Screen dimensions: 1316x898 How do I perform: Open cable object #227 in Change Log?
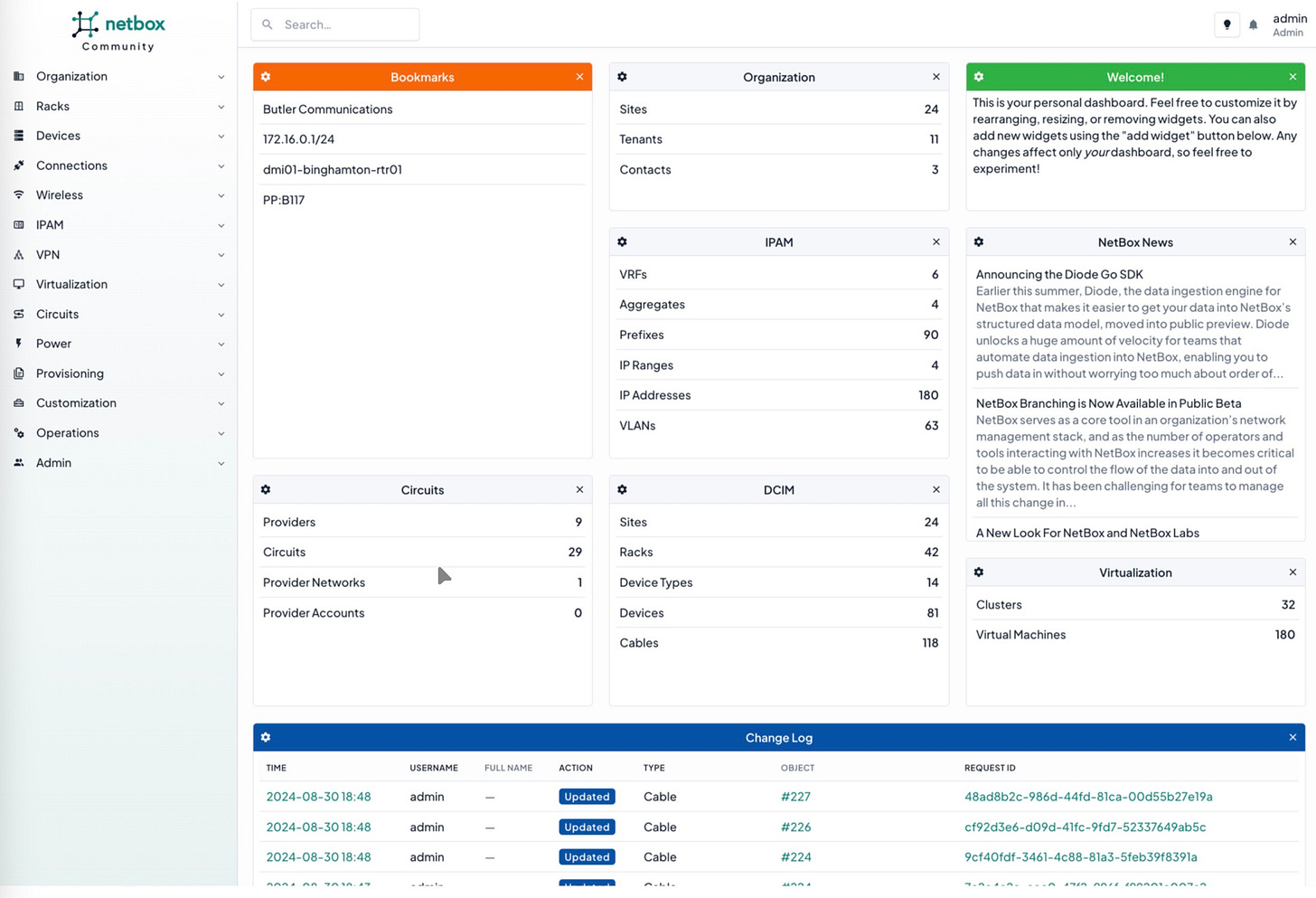click(795, 797)
